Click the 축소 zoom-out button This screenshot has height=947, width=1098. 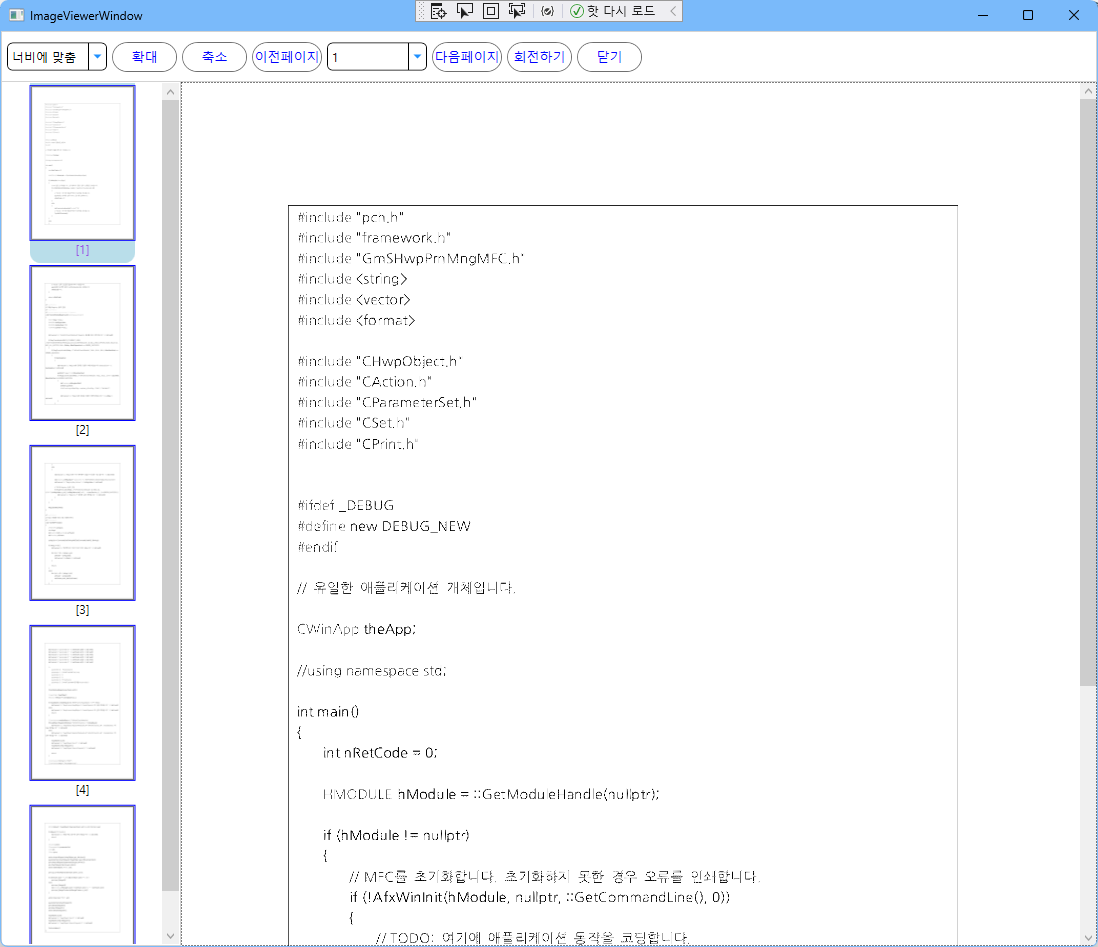pos(214,57)
